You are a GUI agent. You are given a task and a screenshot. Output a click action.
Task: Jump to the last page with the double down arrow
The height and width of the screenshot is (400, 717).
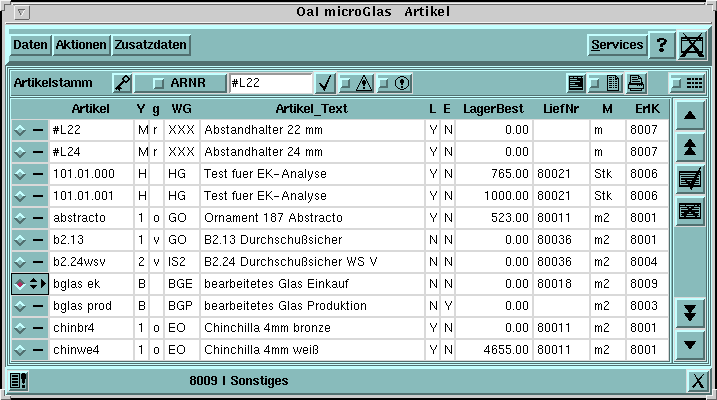pos(689,312)
